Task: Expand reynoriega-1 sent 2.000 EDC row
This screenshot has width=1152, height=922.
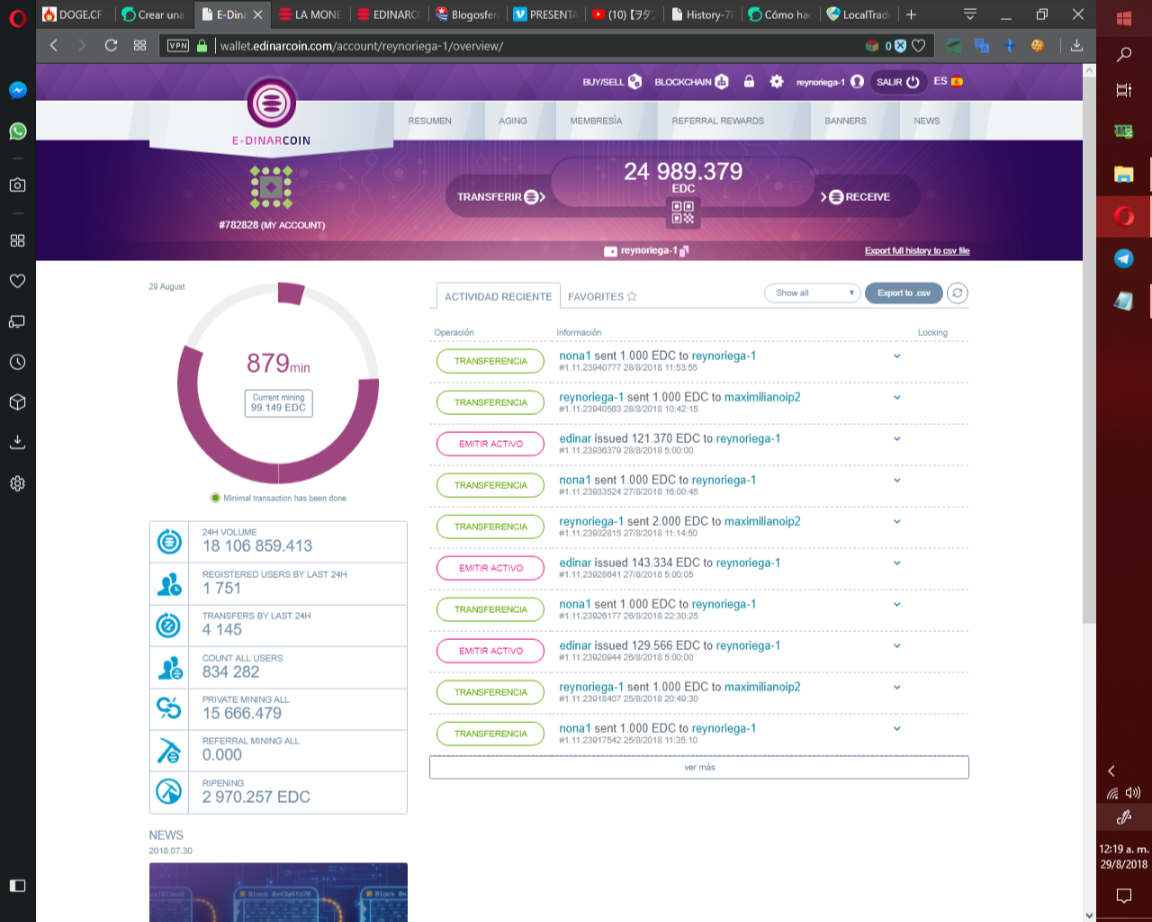Action: [897, 522]
